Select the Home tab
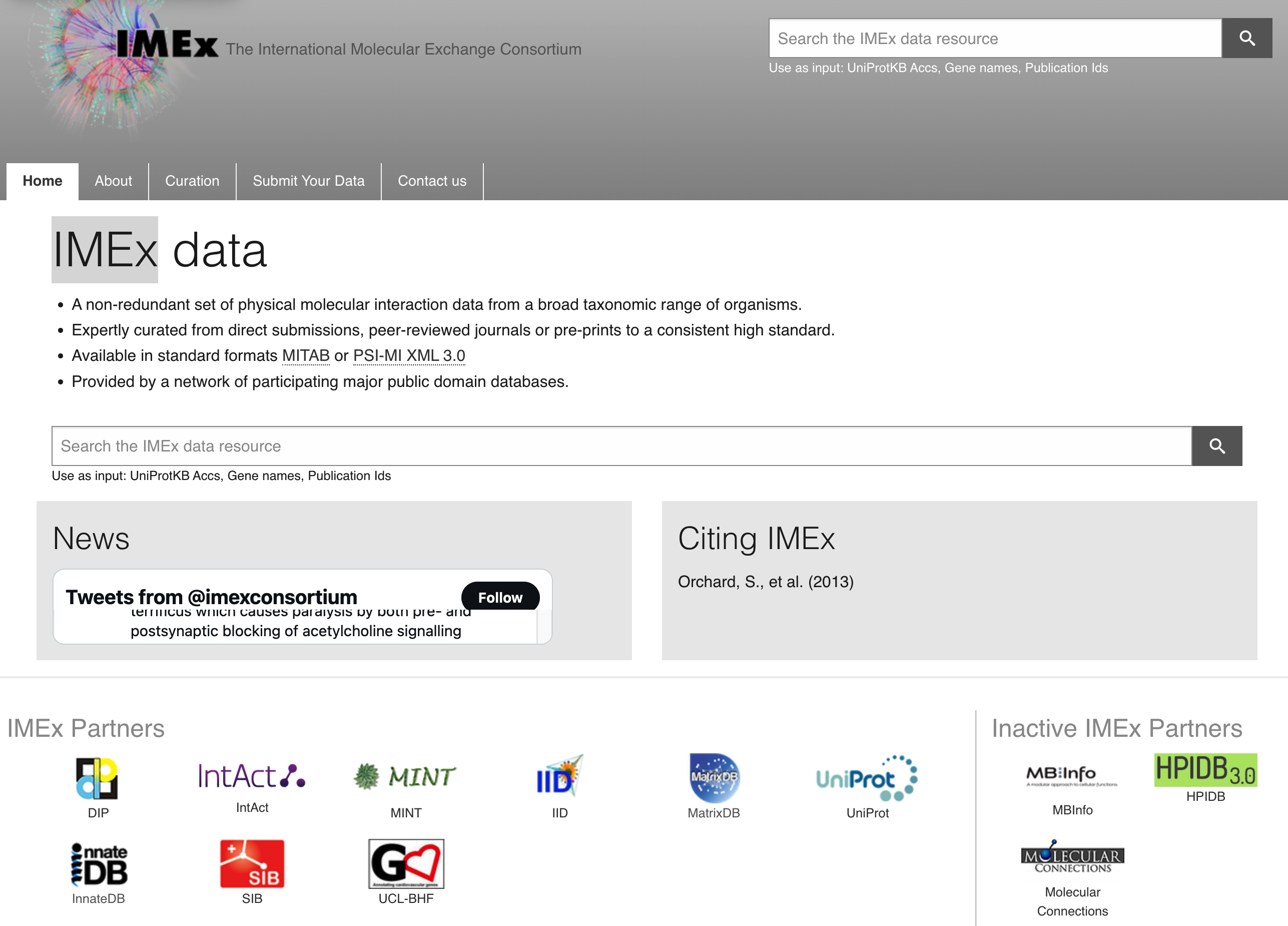Image resolution: width=1288 pixels, height=926 pixels. click(43, 181)
